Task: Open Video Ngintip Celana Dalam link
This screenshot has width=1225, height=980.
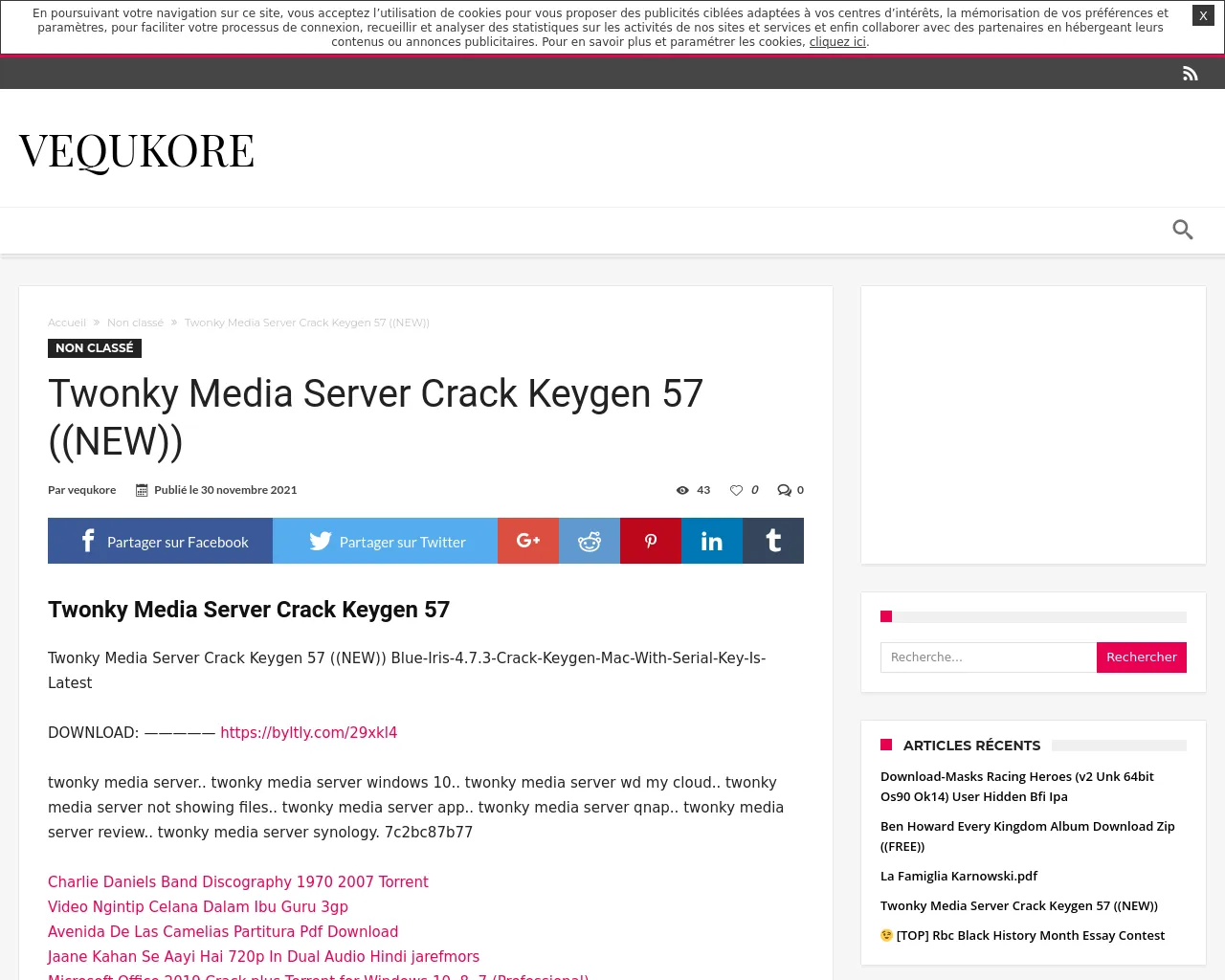Action: (198, 906)
